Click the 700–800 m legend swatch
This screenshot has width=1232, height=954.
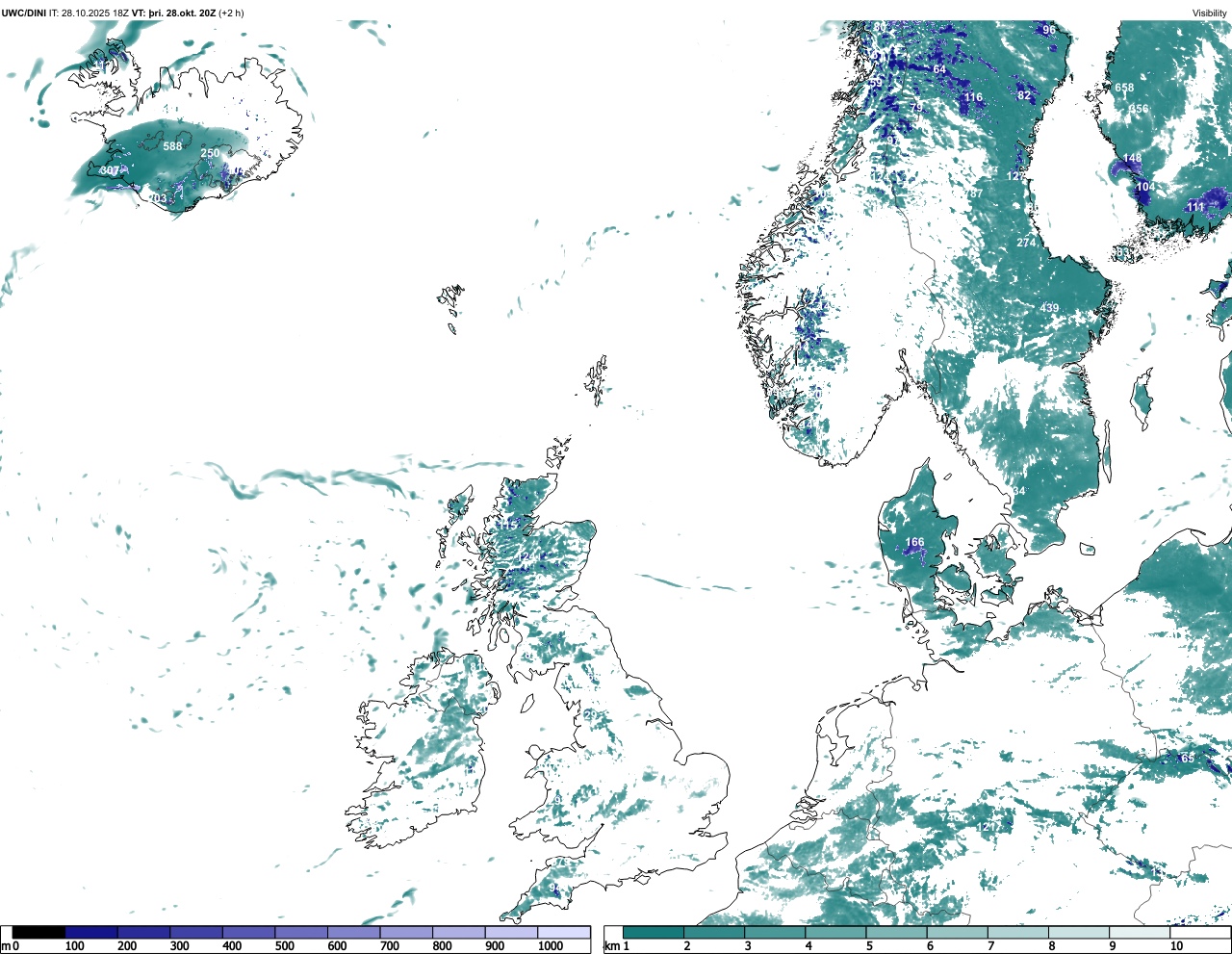coord(406,932)
